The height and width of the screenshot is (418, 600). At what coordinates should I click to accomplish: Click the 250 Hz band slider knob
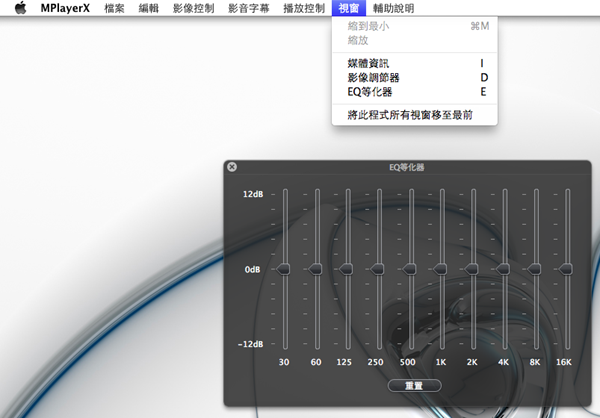[x=378, y=269]
